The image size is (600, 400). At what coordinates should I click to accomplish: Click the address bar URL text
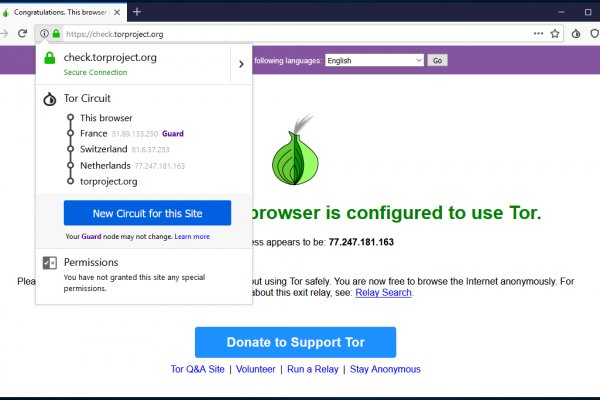tap(115, 34)
